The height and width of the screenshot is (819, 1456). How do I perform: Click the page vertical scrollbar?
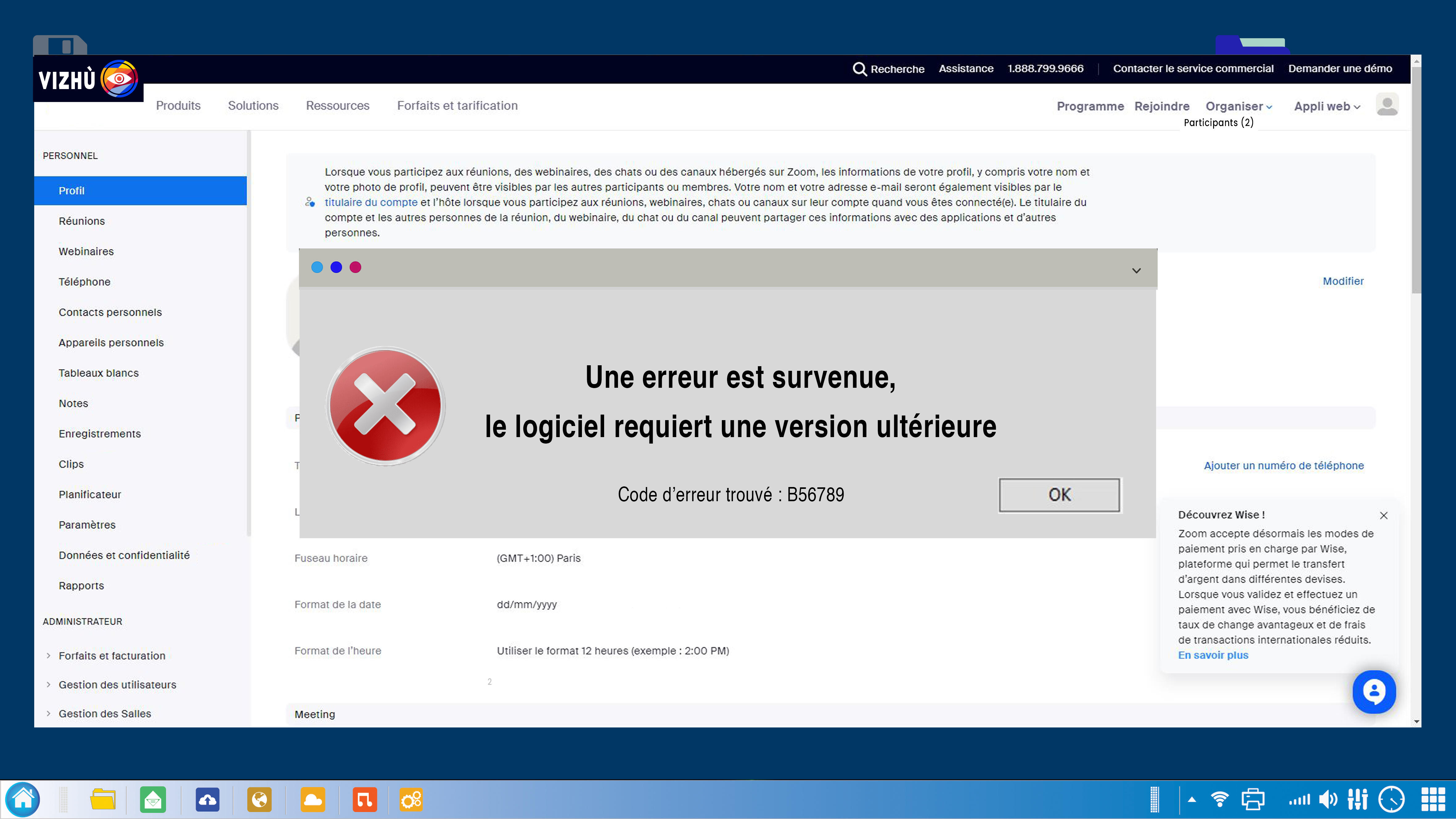coord(1416,181)
